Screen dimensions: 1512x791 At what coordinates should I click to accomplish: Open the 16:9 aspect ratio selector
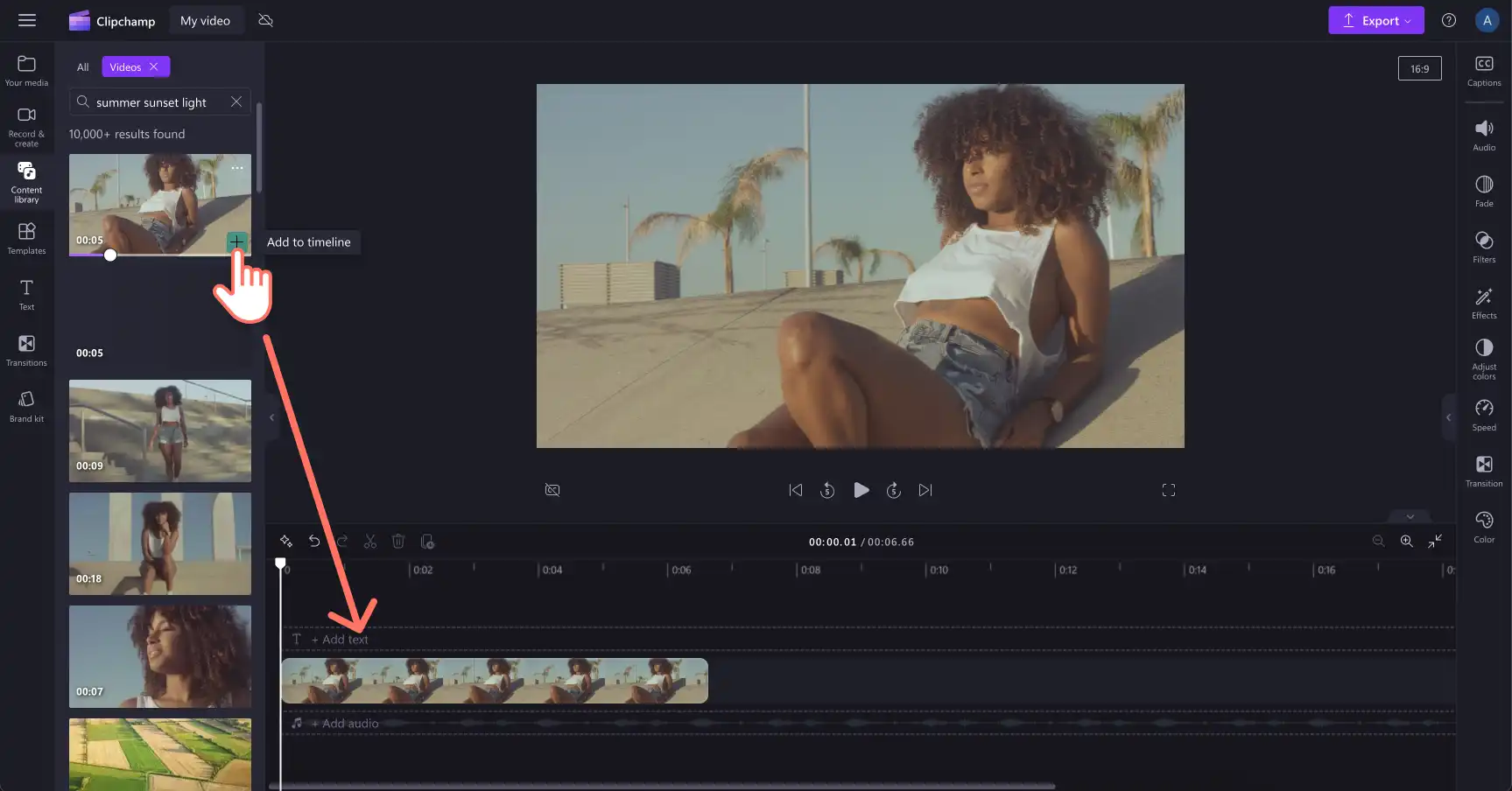pyautogui.click(x=1419, y=68)
